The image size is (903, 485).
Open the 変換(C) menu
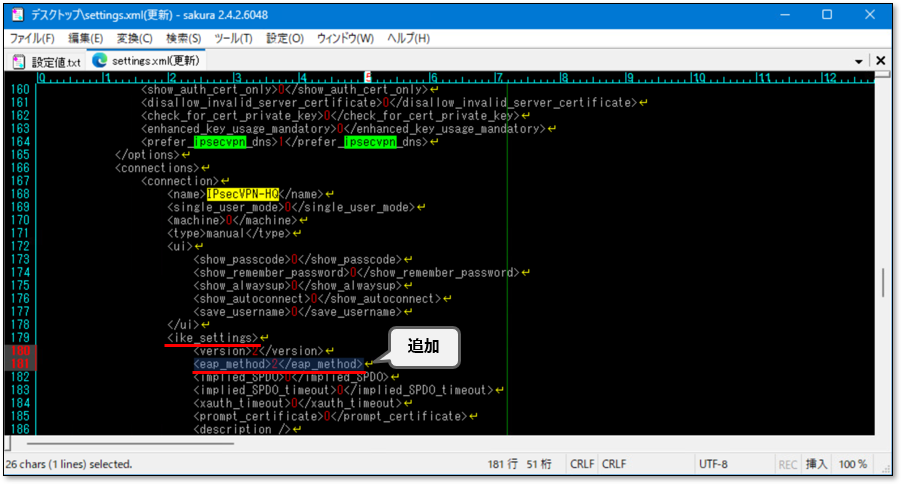tap(134, 38)
